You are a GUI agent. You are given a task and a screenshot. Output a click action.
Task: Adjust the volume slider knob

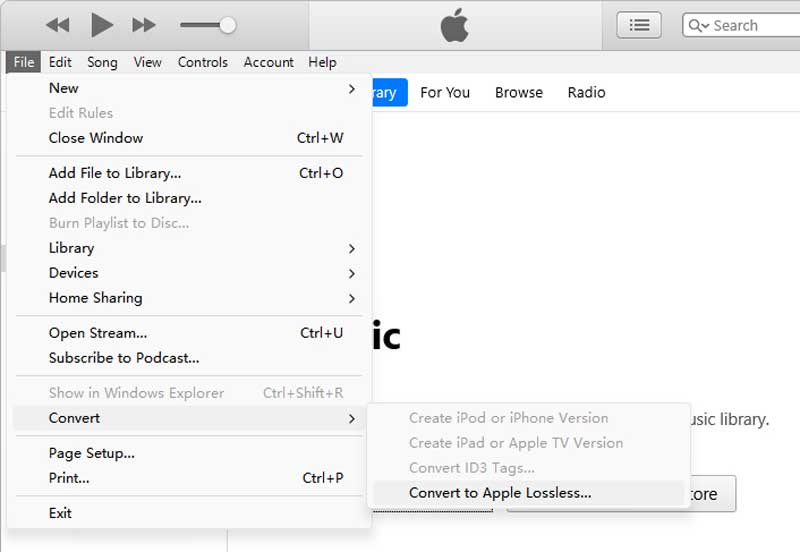tap(227, 25)
